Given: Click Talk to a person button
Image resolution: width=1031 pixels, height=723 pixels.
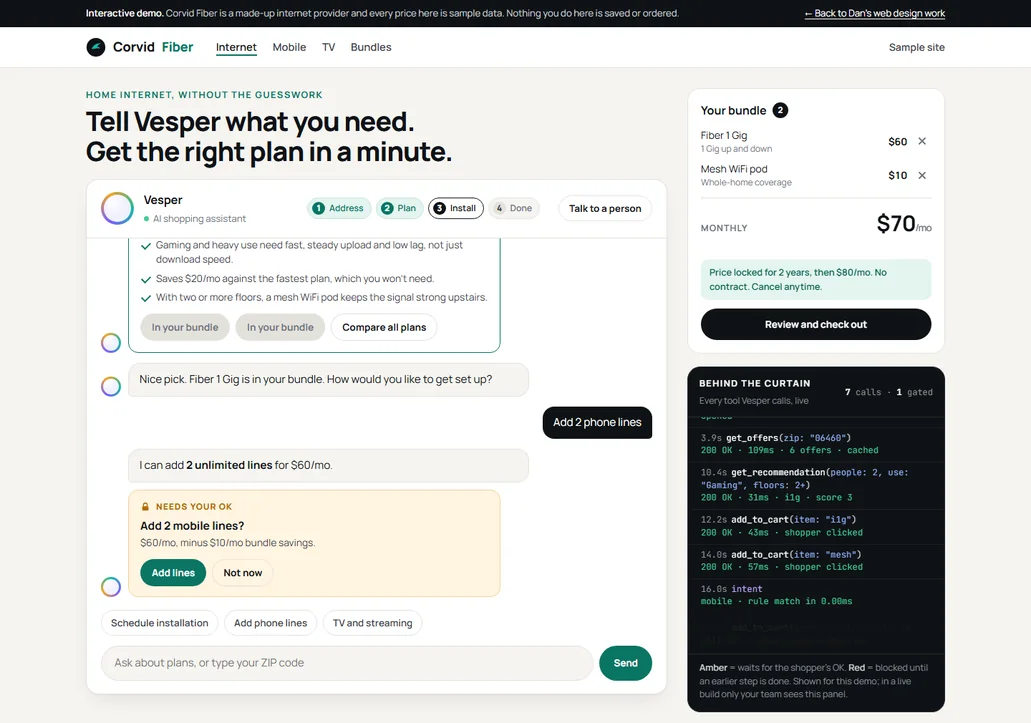Looking at the screenshot, I should 605,208.
